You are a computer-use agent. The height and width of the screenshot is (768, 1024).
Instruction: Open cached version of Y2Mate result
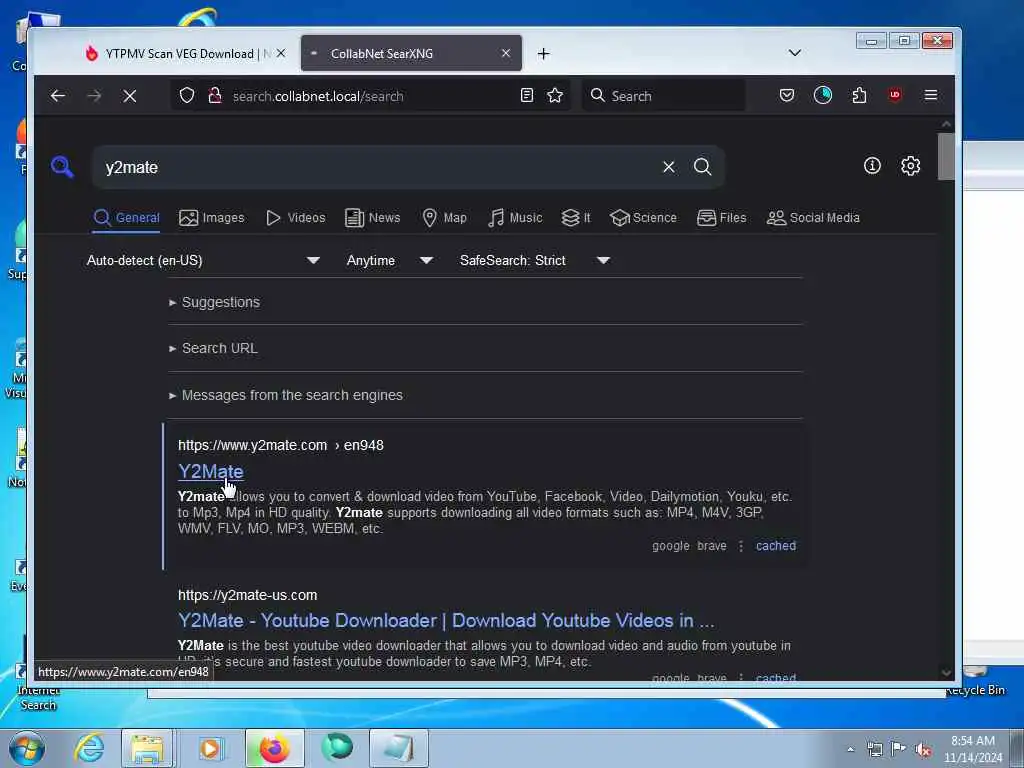(x=776, y=546)
